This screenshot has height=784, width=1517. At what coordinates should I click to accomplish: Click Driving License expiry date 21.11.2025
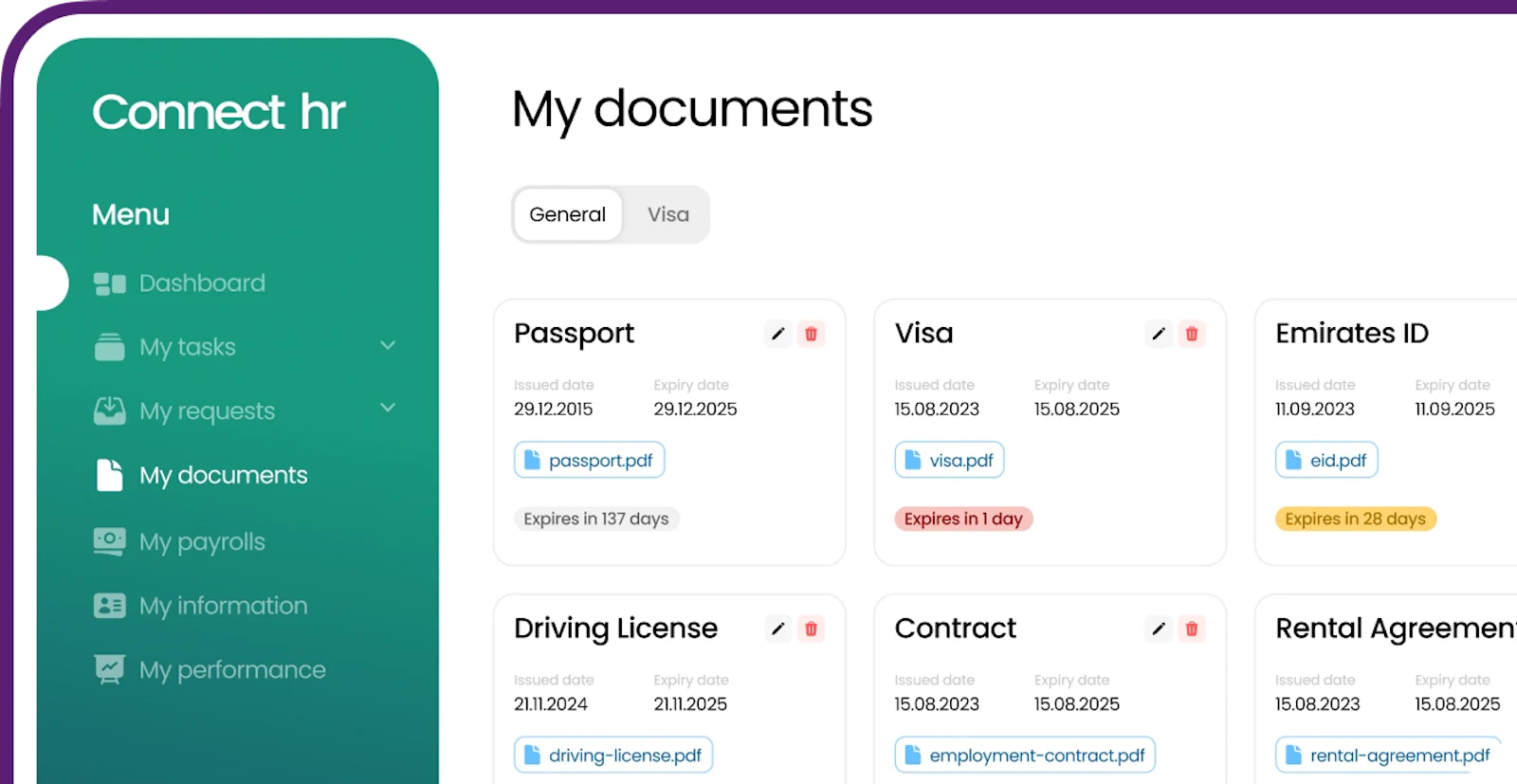(690, 703)
